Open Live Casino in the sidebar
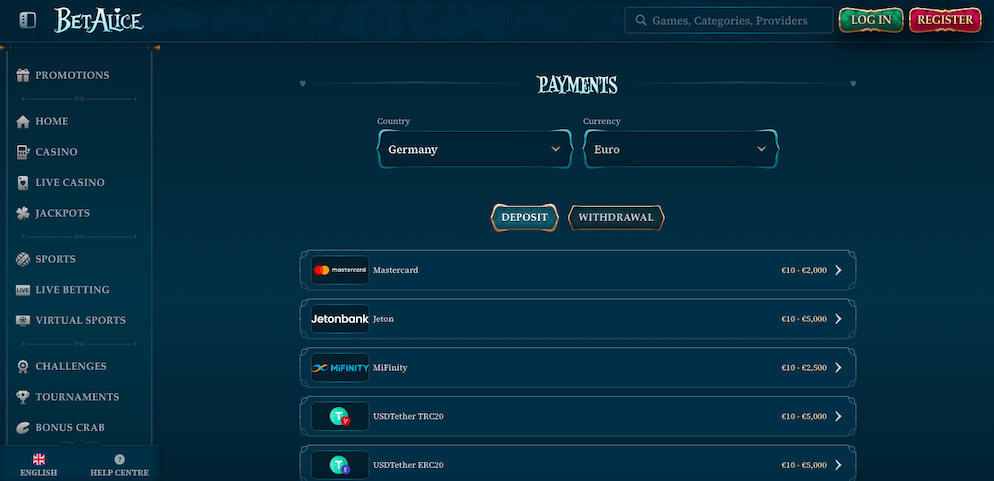This screenshot has height=481, width=994. click(70, 183)
